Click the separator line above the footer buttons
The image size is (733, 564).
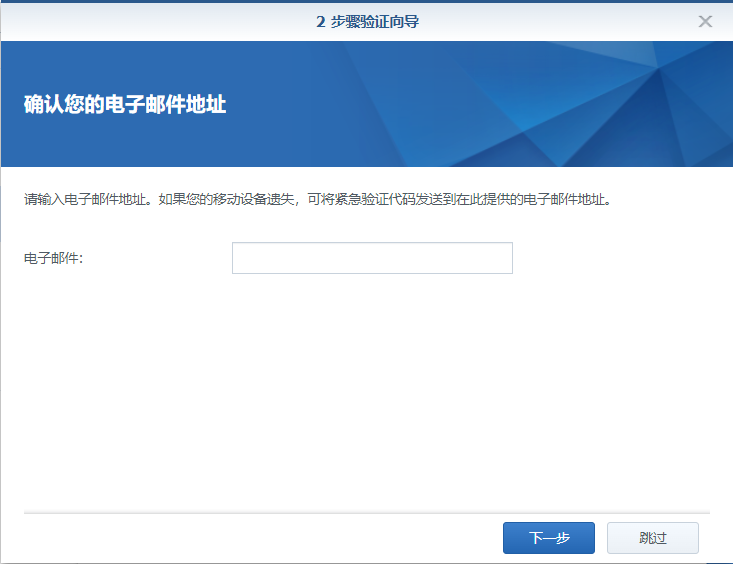366,513
